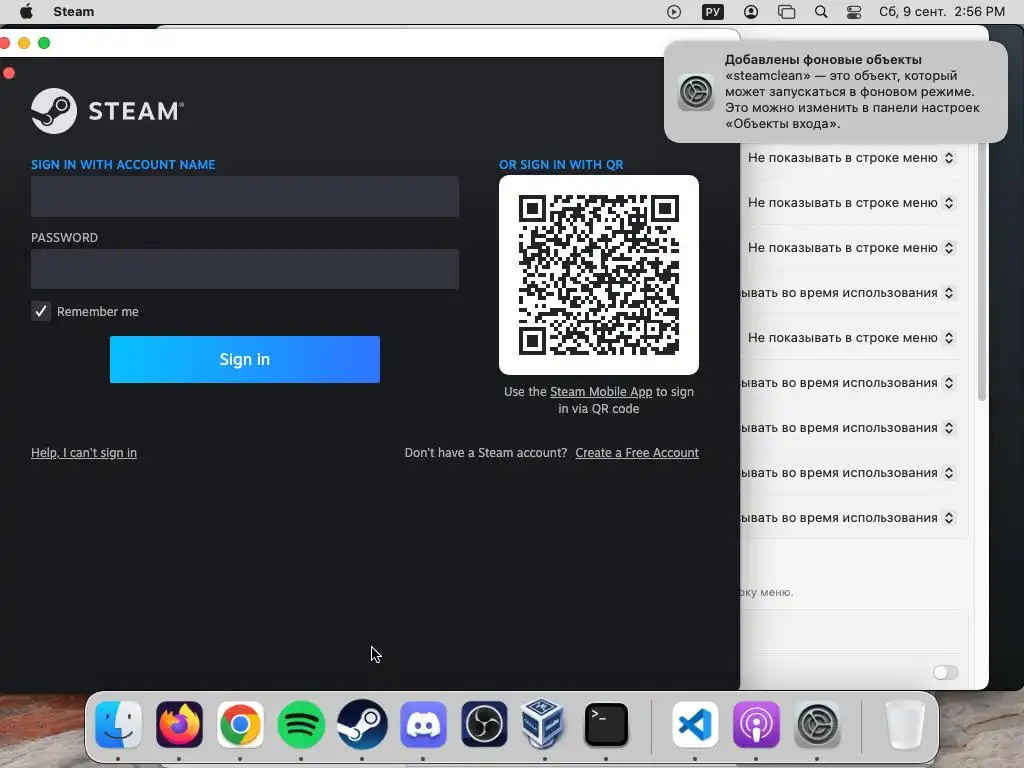Open the Steam Mobile App link
Viewport: 1024px width, 768px height.
pyautogui.click(x=601, y=392)
